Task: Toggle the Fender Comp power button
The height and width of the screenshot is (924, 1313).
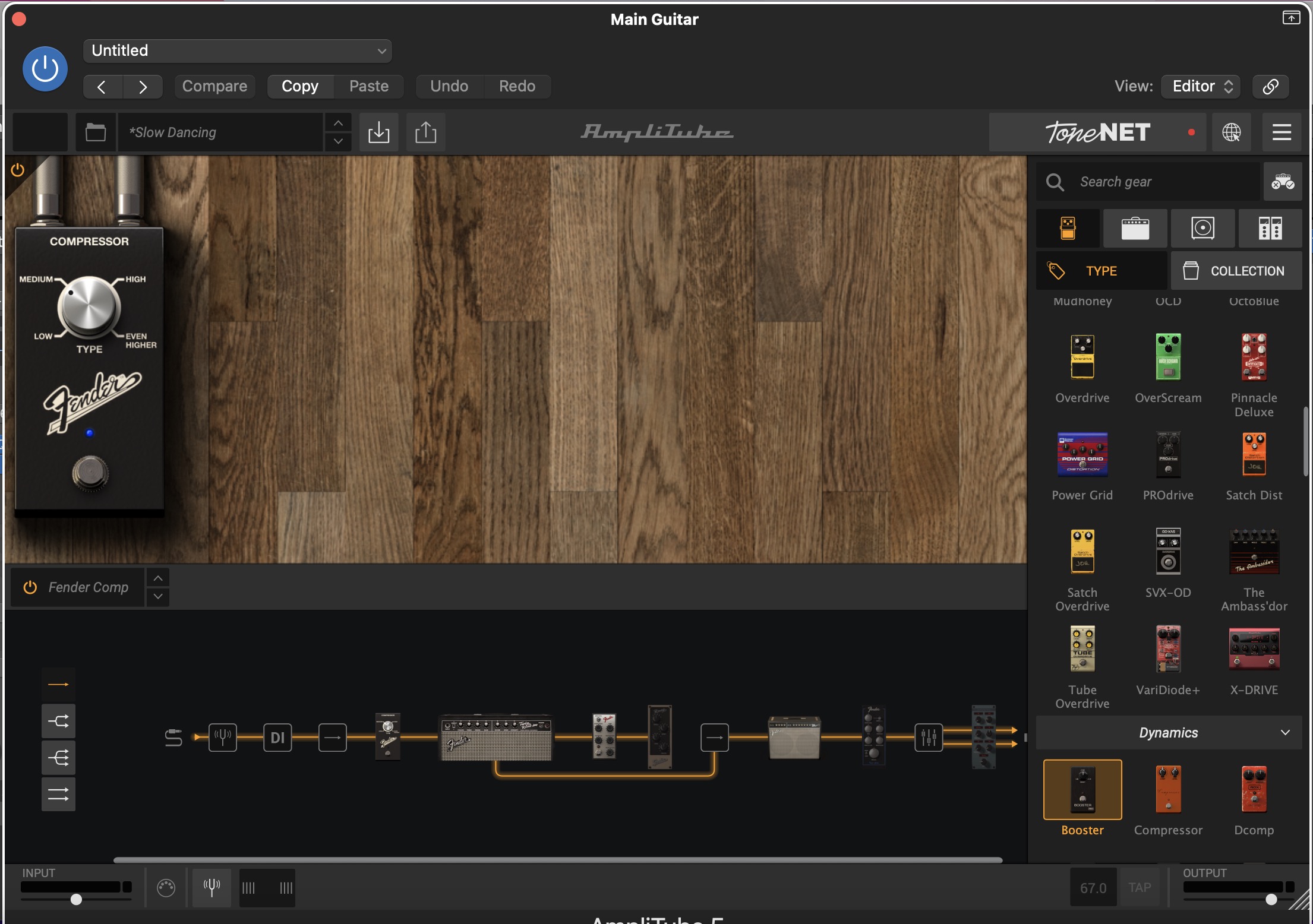Action: [30, 587]
